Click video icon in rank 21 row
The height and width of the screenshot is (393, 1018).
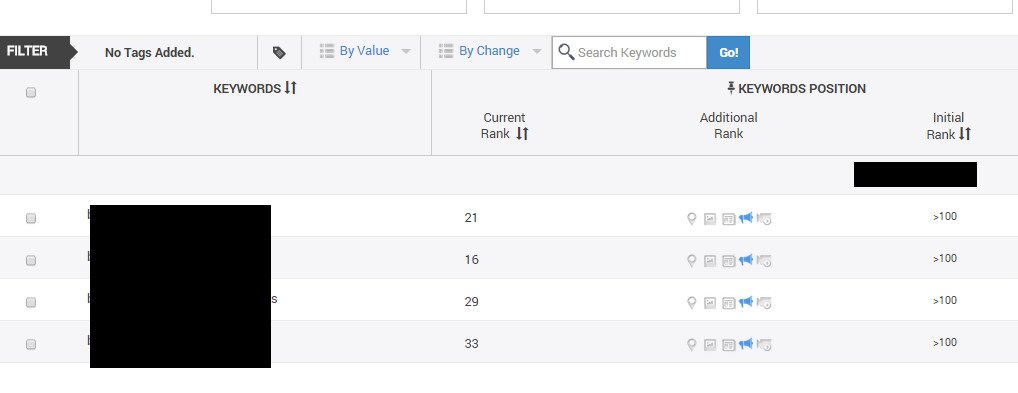pyautogui.click(x=764, y=219)
